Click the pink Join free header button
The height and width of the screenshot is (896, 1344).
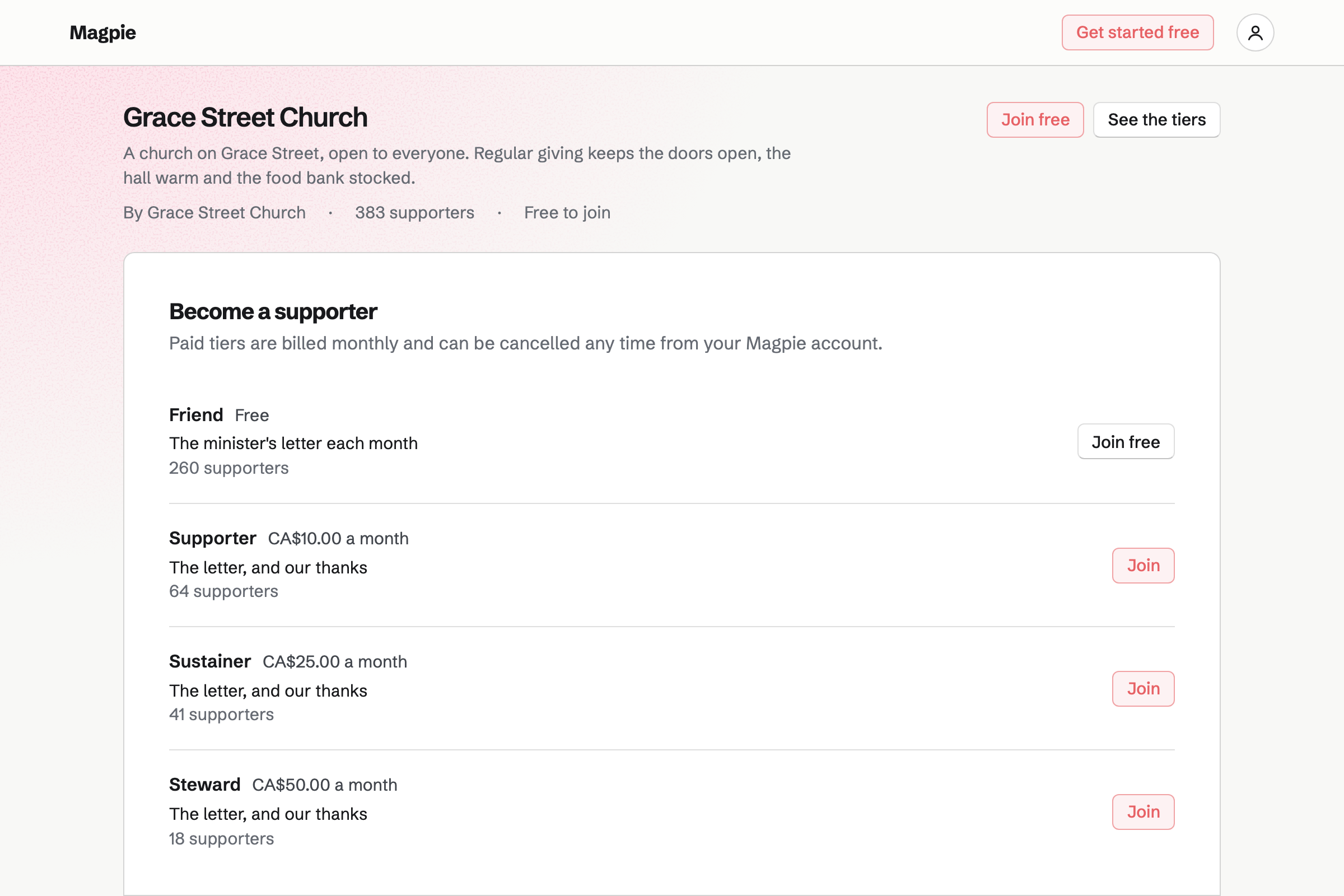pyautogui.click(x=1035, y=119)
